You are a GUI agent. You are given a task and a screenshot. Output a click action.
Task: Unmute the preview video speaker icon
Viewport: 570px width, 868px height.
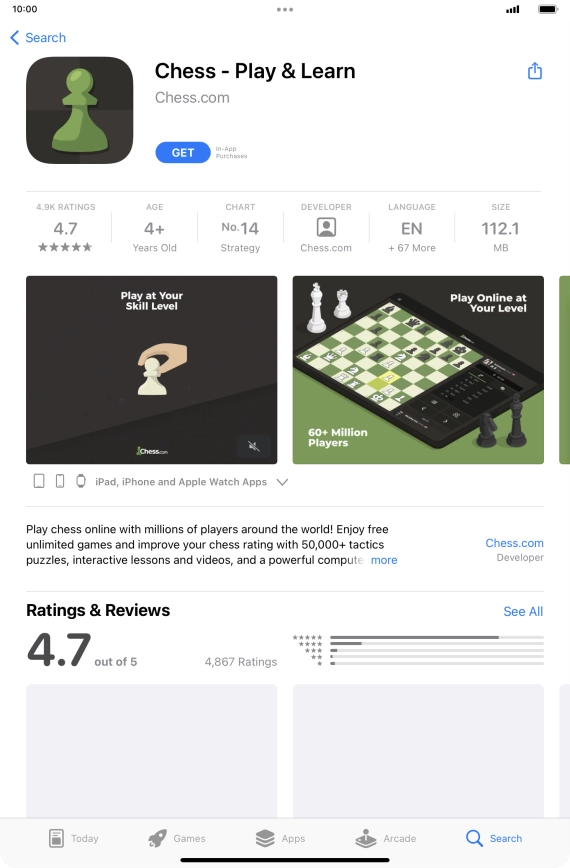pyautogui.click(x=254, y=446)
